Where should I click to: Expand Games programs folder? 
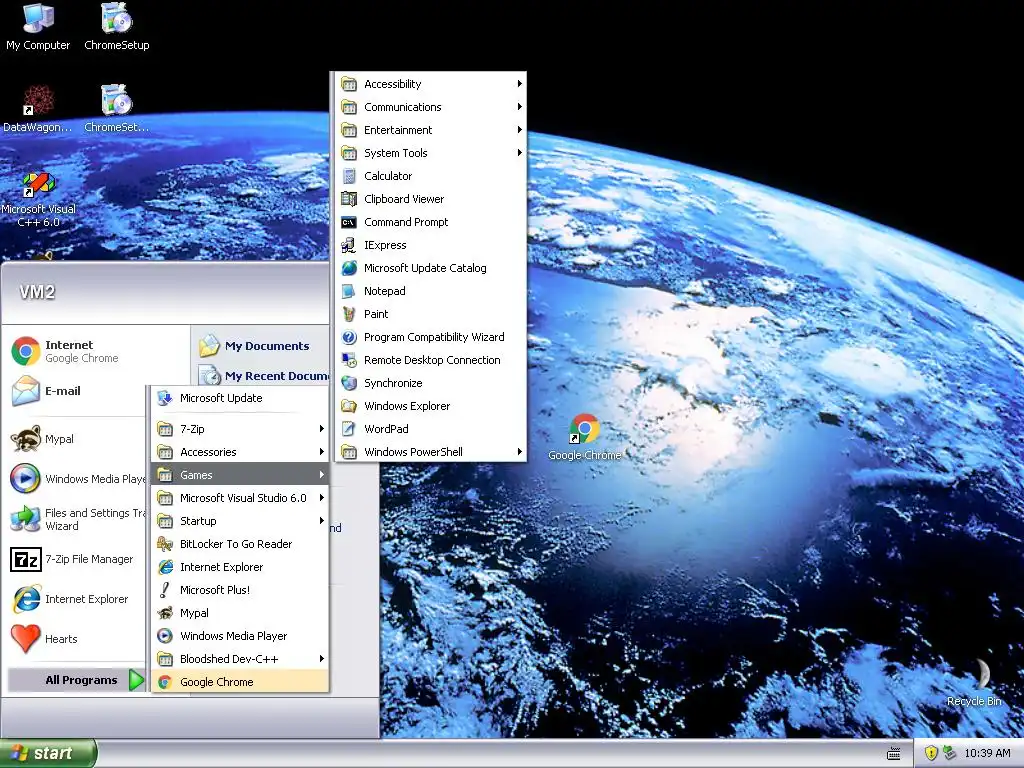(x=240, y=475)
